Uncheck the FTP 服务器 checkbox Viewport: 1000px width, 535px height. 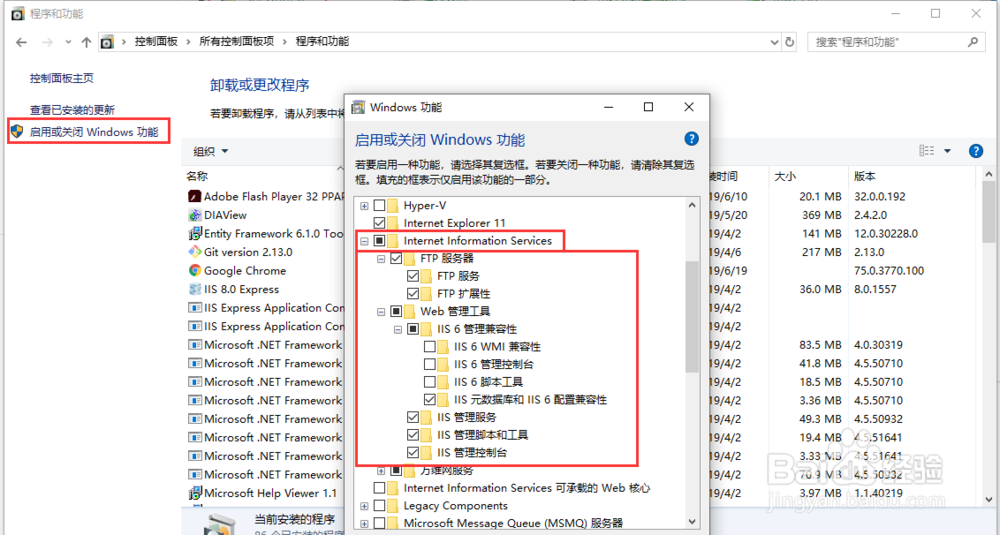396,258
